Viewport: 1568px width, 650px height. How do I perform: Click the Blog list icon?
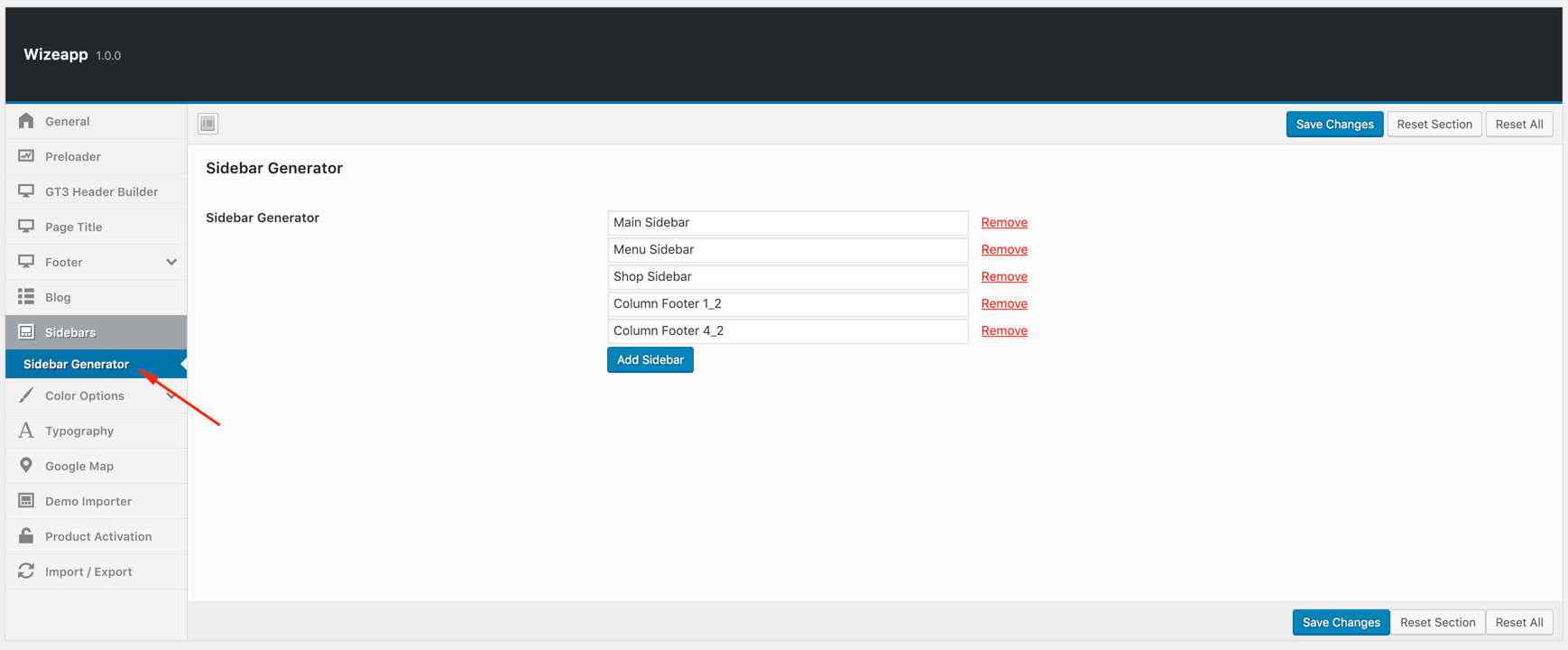(26, 297)
